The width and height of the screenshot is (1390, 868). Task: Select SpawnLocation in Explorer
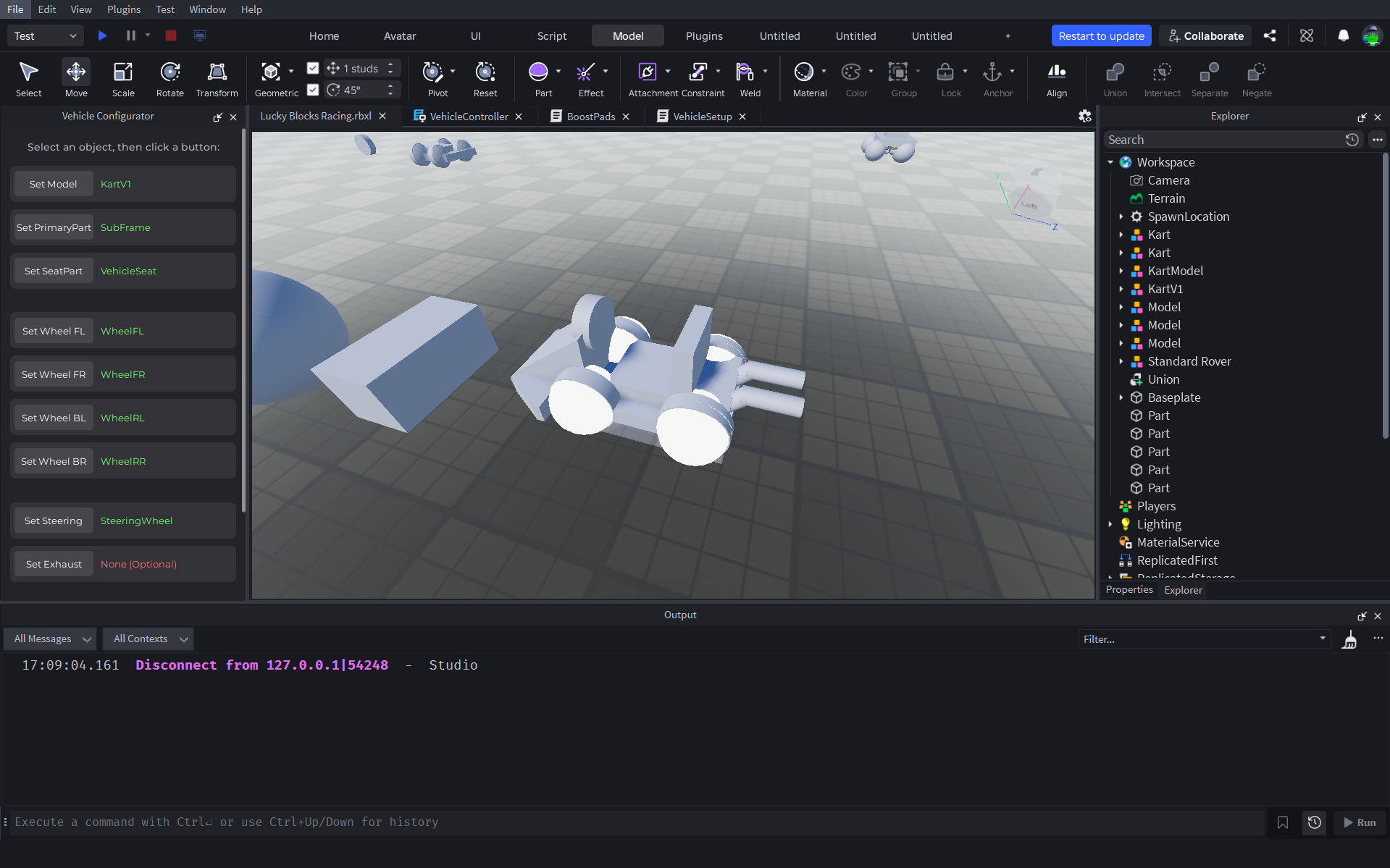coord(1188,216)
